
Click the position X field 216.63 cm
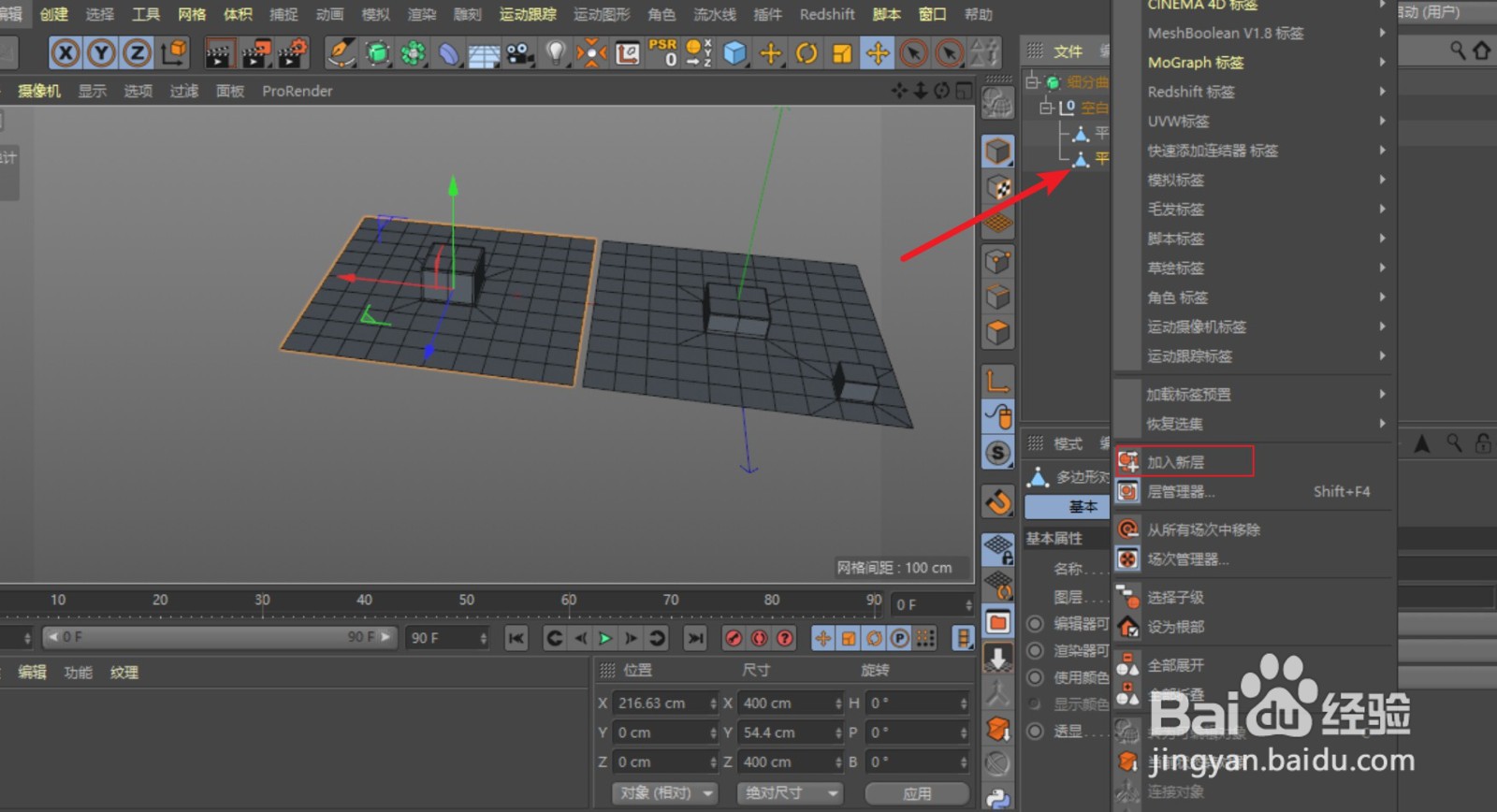pos(665,703)
